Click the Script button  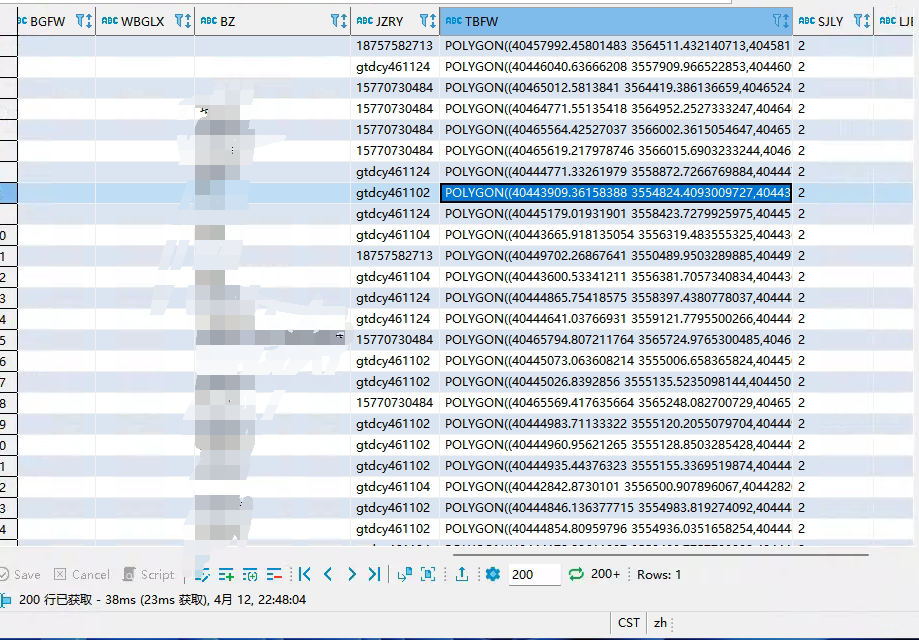point(149,574)
